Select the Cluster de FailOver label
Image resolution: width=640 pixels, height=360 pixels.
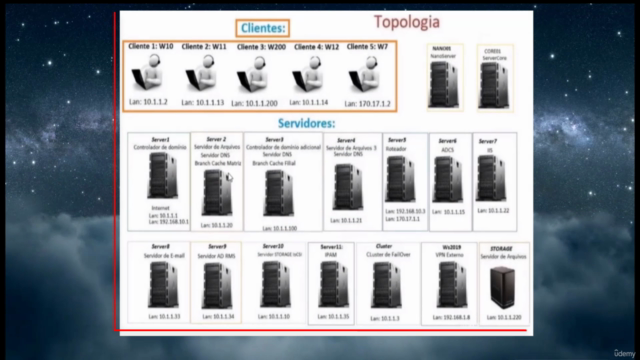pyautogui.click(x=388, y=255)
